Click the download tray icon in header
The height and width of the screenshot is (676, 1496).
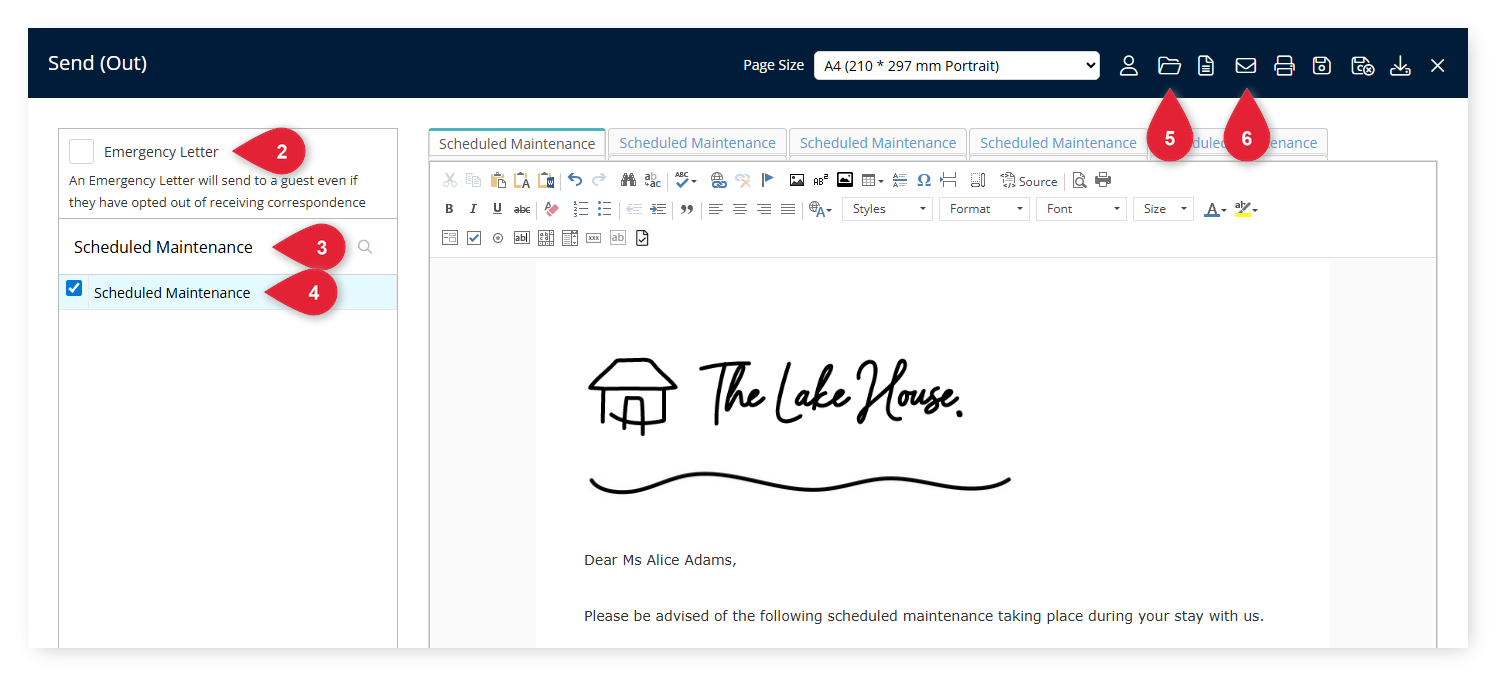point(1401,66)
